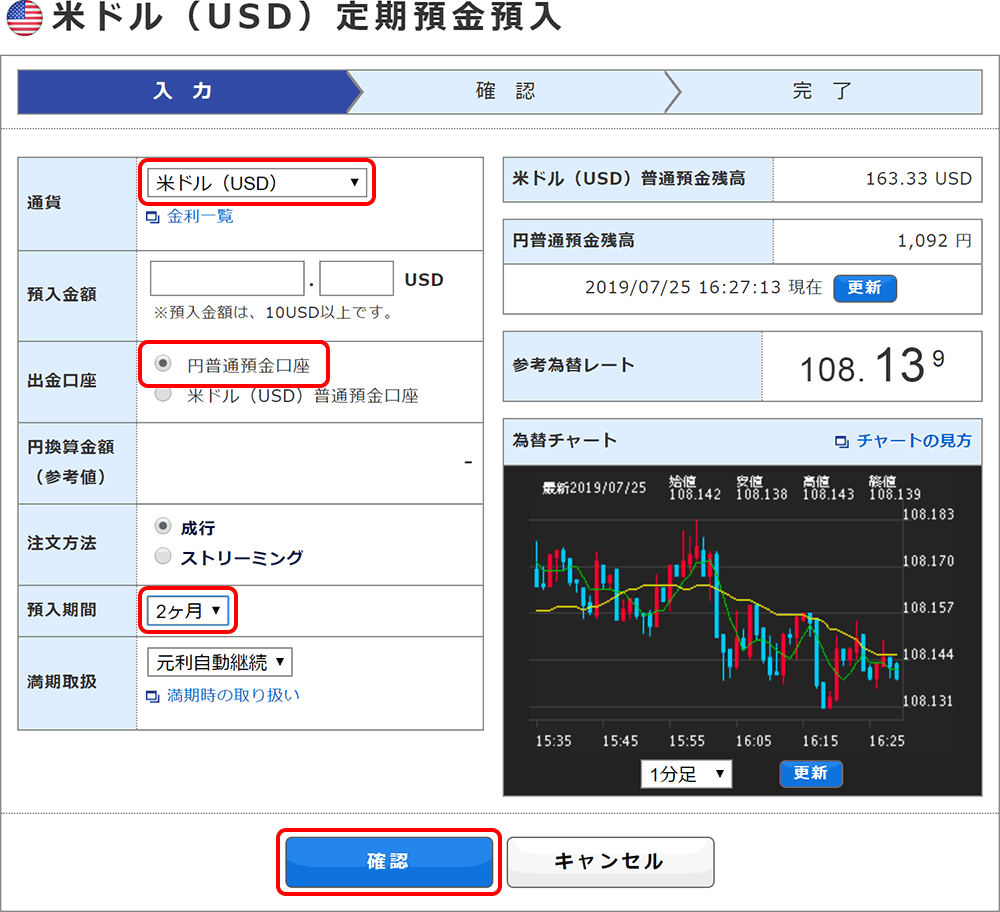Click popup icon beside 金利一覧
1000x912 pixels.
tap(153, 217)
